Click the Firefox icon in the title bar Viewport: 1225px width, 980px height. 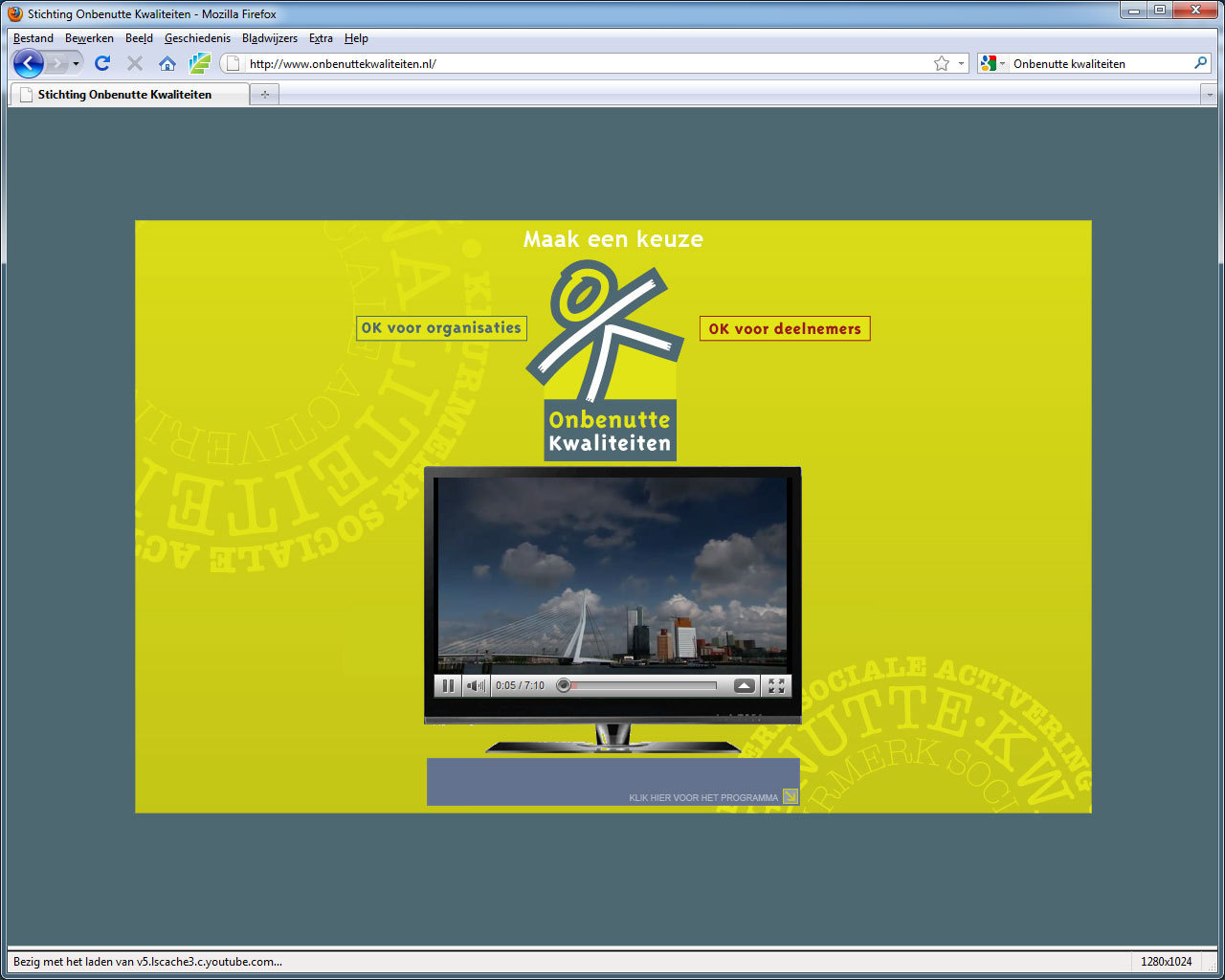coord(15,13)
